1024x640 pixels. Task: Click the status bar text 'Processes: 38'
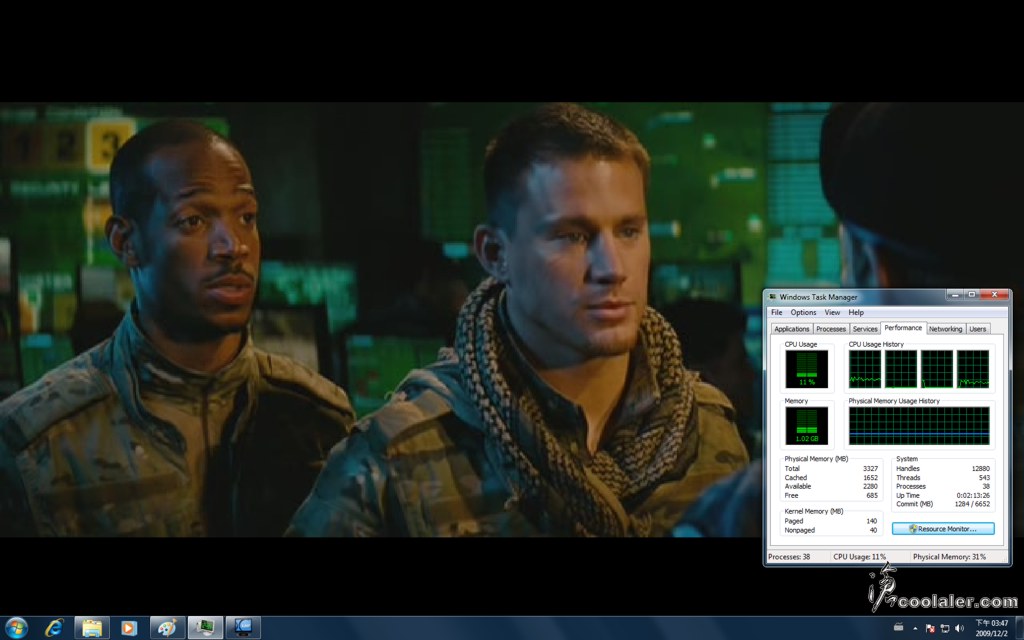[789, 557]
